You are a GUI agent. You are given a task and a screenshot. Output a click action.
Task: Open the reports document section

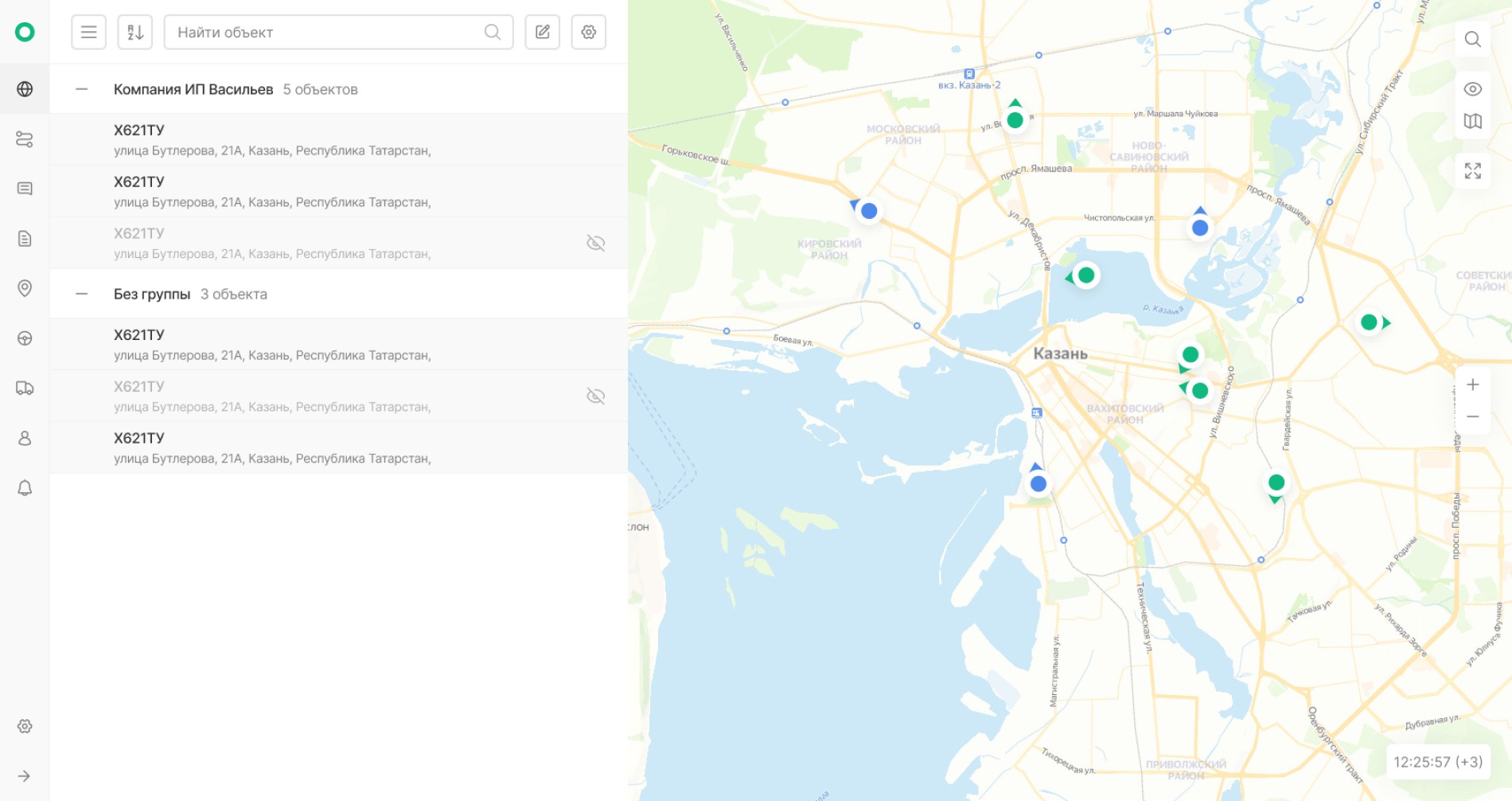pos(25,239)
